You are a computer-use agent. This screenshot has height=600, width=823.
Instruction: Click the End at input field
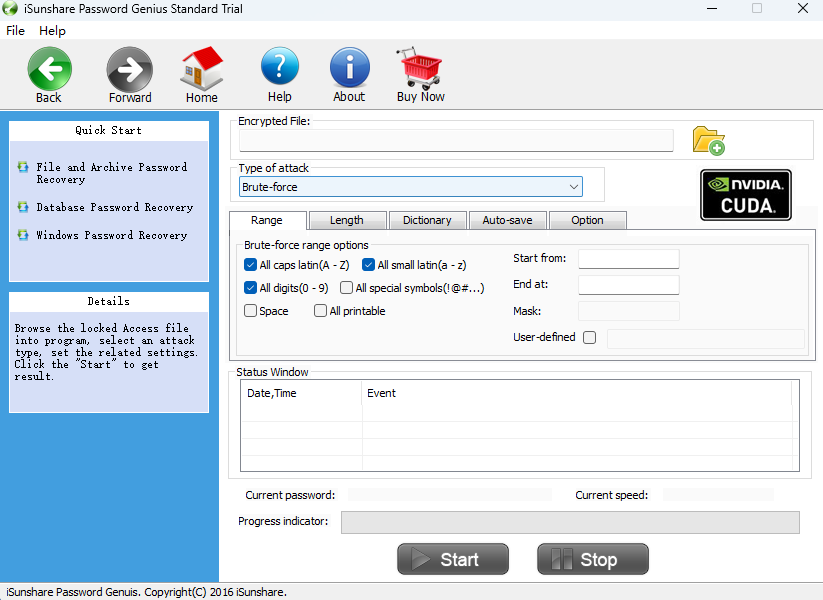(x=629, y=285)
